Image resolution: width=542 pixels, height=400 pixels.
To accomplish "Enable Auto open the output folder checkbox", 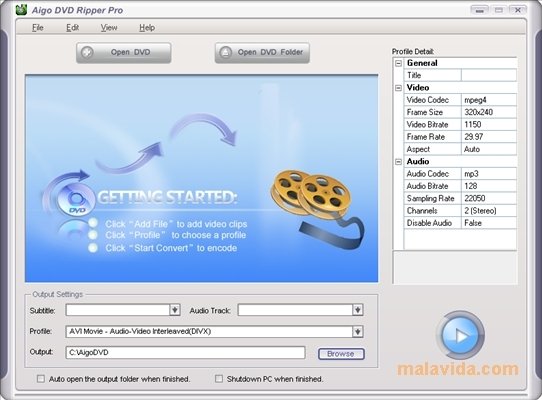I will tap(41, 379).
